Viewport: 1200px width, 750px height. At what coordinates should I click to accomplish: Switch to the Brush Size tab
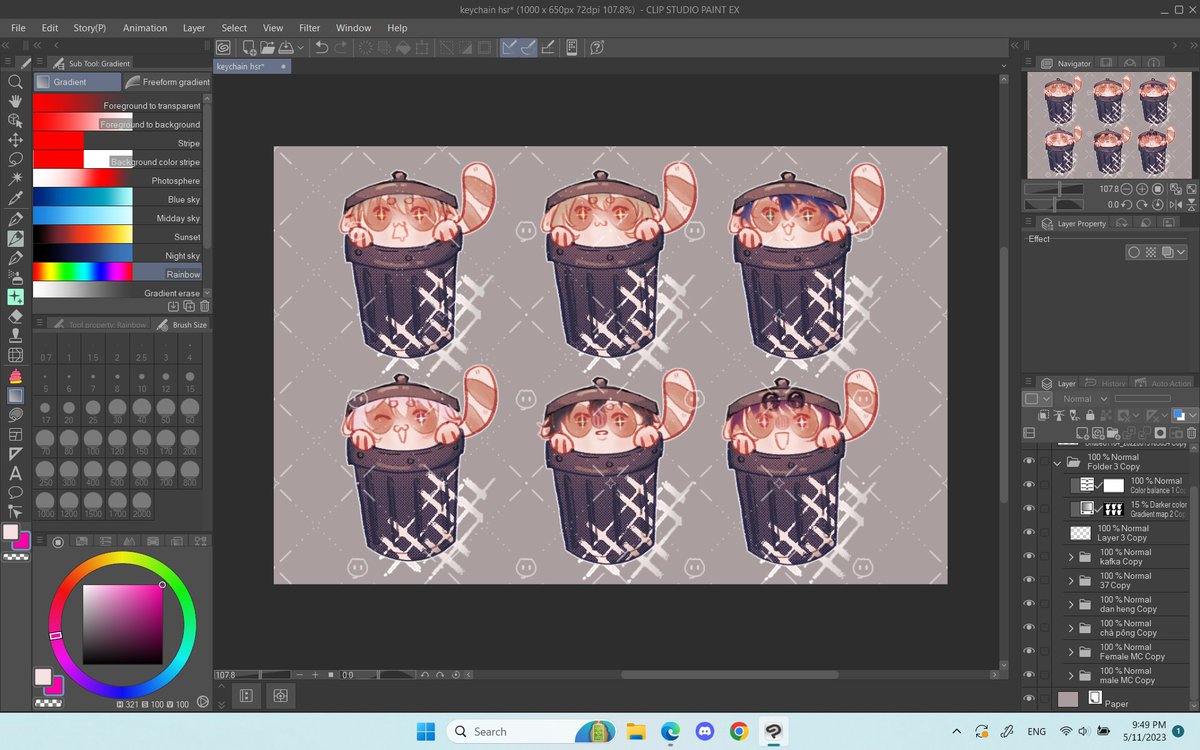pos(182,324)
